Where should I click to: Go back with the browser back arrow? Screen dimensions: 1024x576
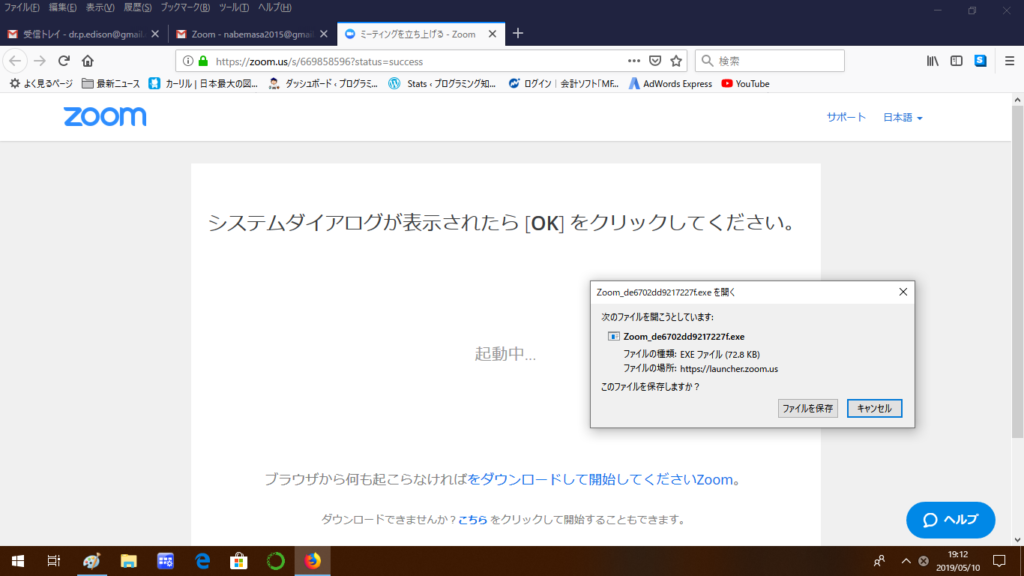15,61
